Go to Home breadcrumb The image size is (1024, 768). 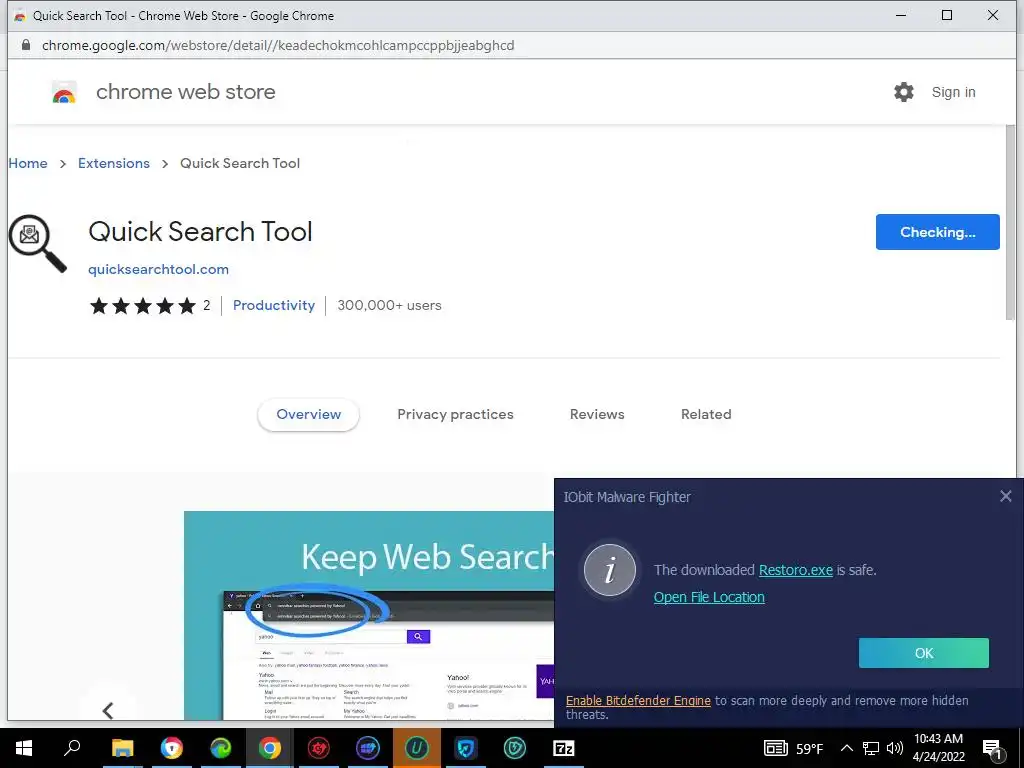tap(28, 163)
